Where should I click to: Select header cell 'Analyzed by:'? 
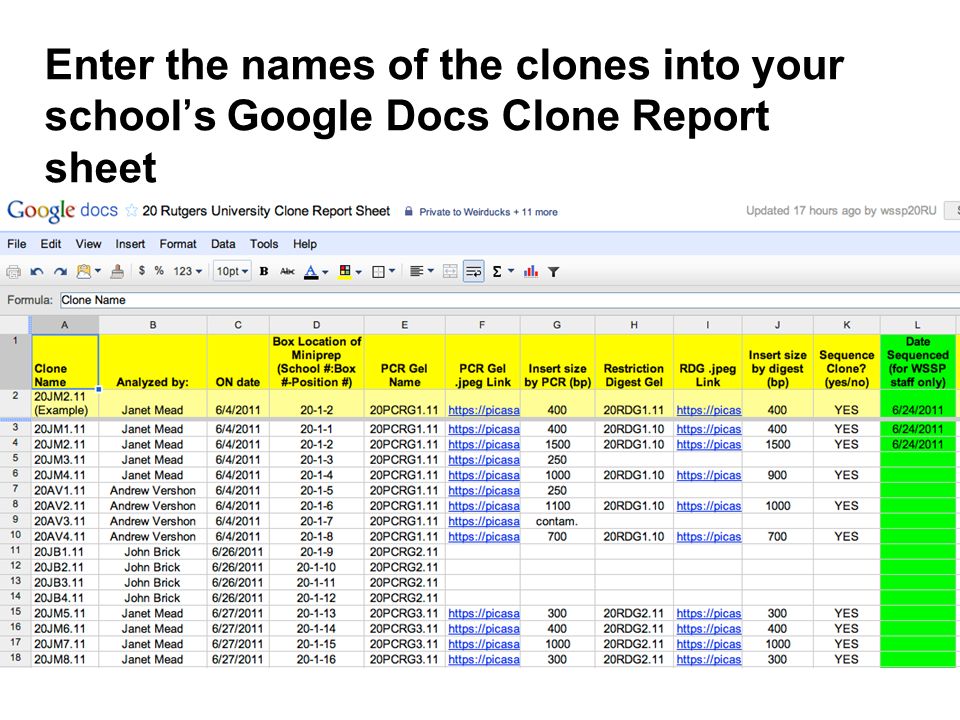tap(152, 362)
